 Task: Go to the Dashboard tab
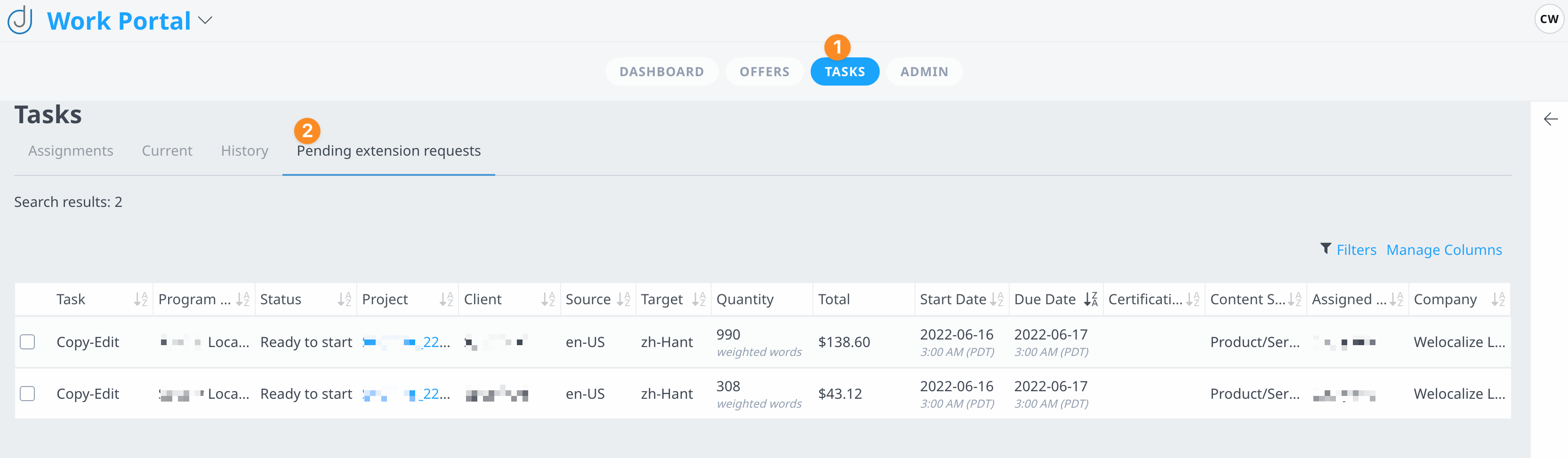(x=661, y=72)
